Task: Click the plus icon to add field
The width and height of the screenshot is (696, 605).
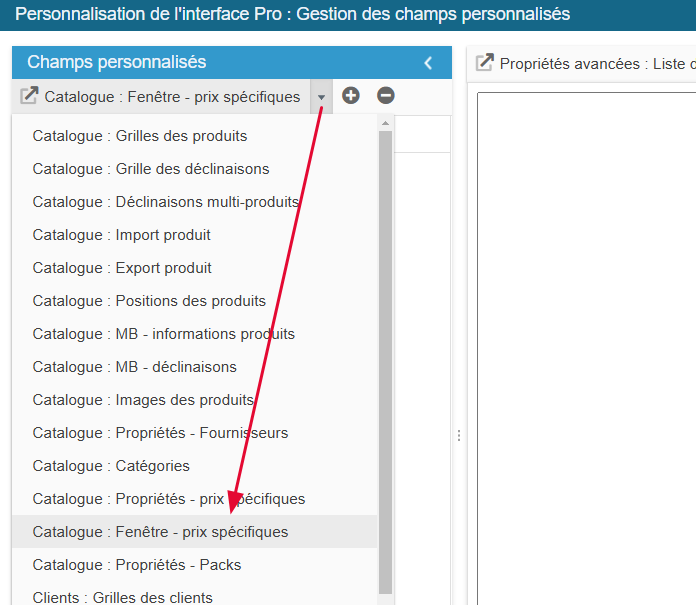Action: tap(351, 96)
